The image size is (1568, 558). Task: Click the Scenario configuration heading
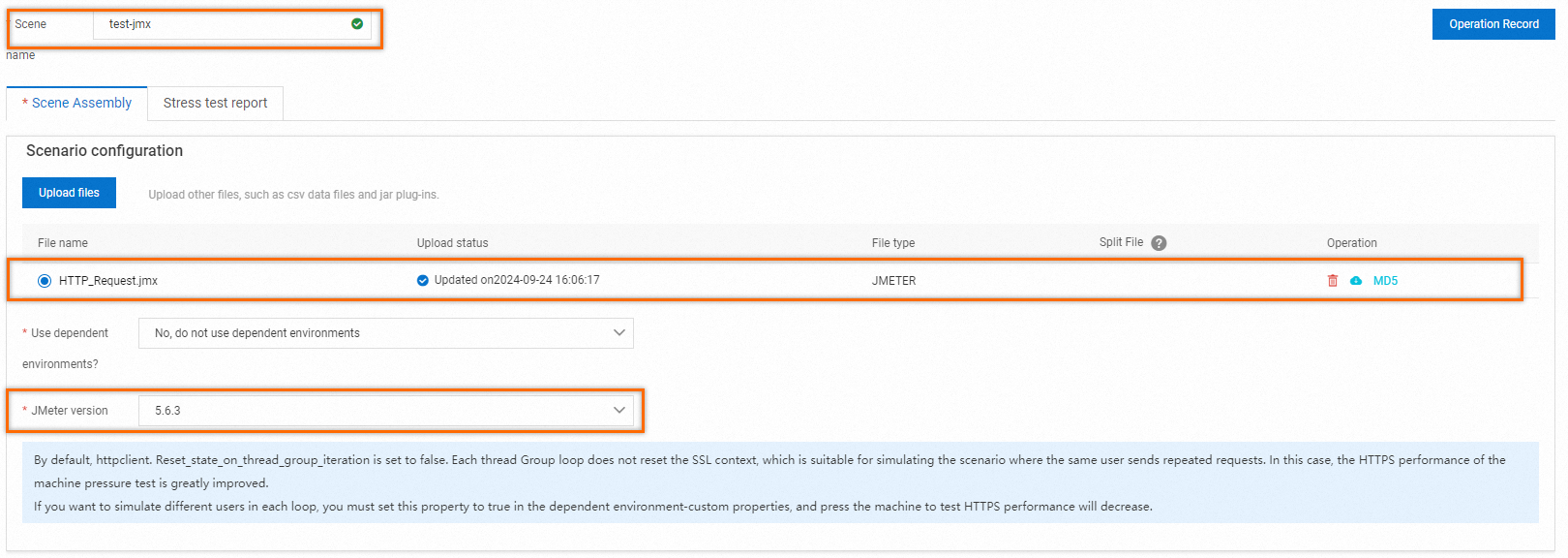105,151
